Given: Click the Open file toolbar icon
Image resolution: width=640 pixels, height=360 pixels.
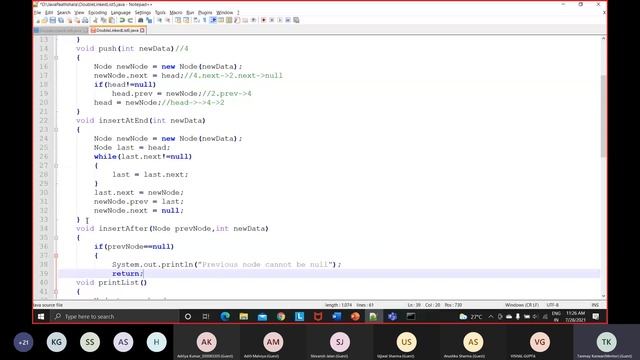Looking at the screenshot, I should click(44, 20).
